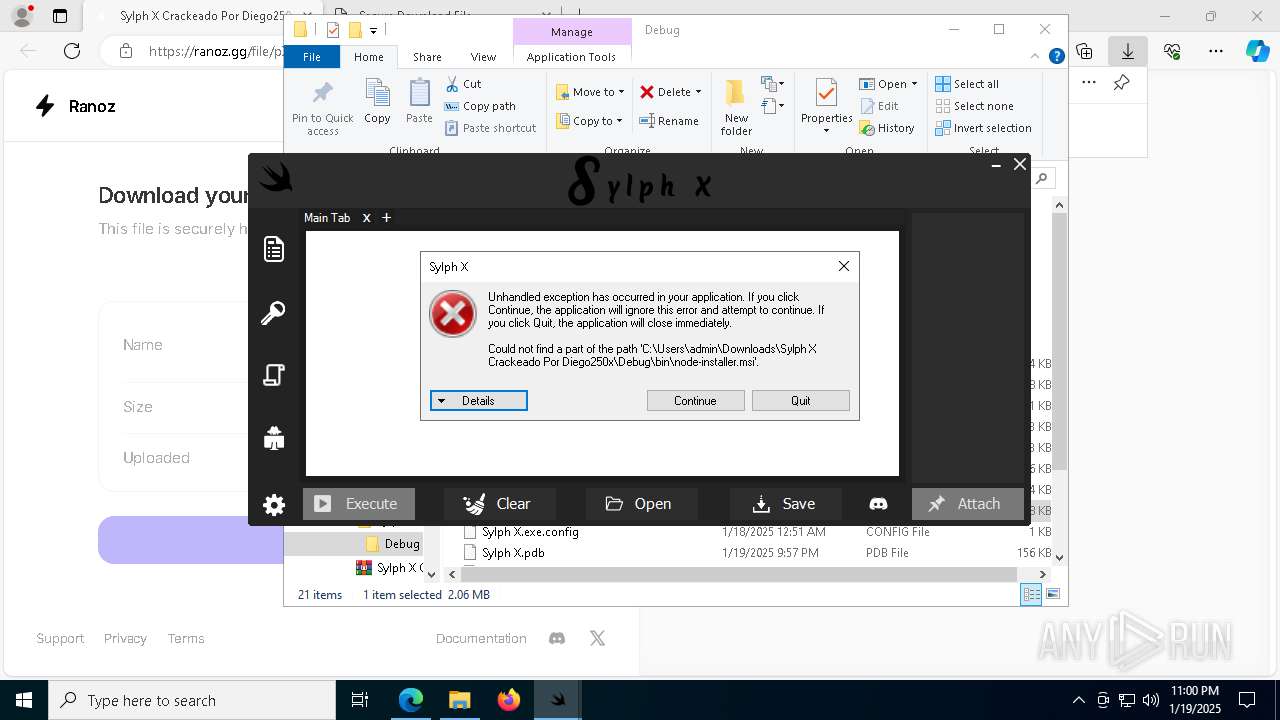
Task: Collapse the File Explorer ribbon chevron
Action: click(x=1036, y=57)
